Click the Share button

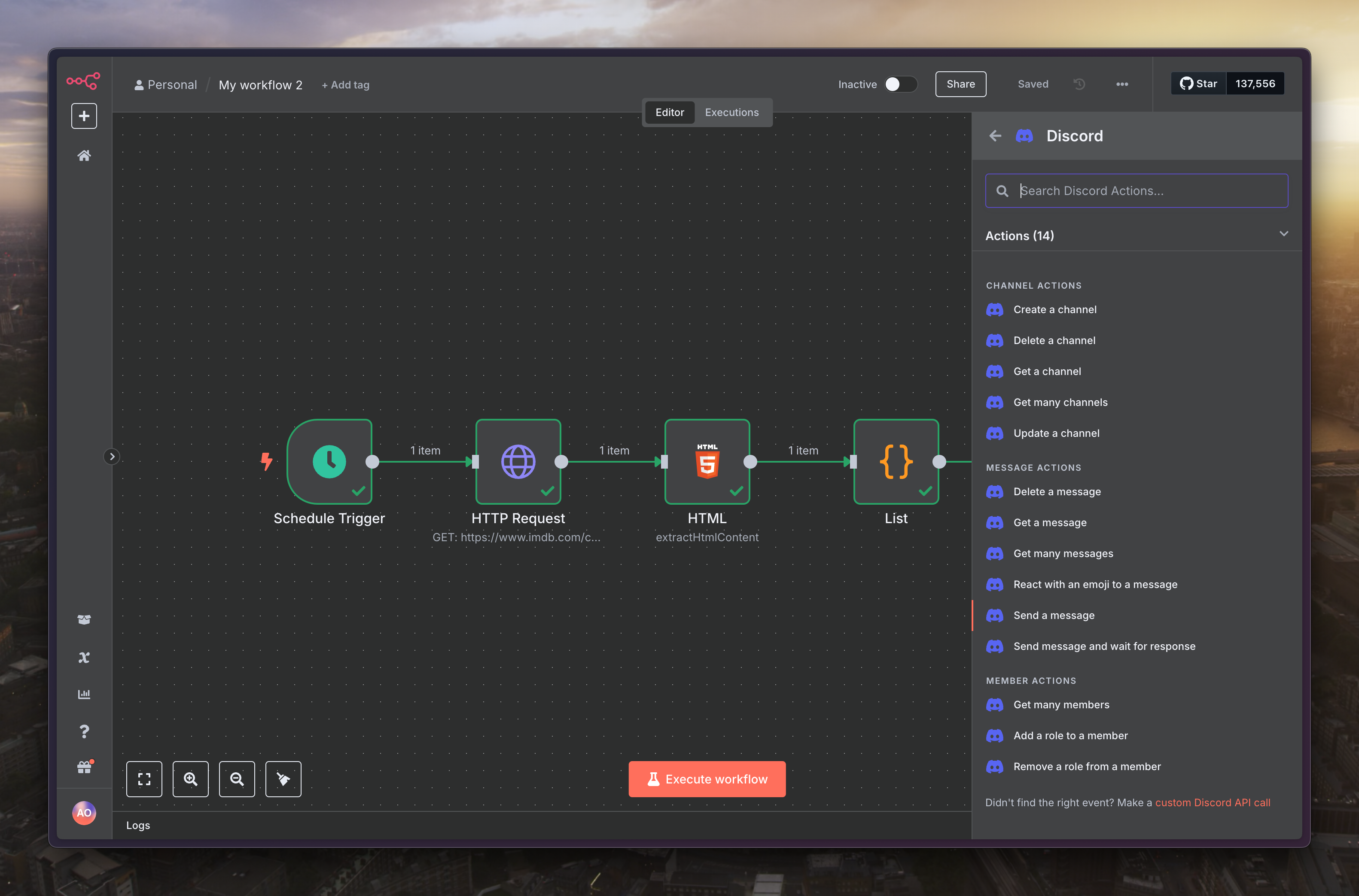click(960, 84)
